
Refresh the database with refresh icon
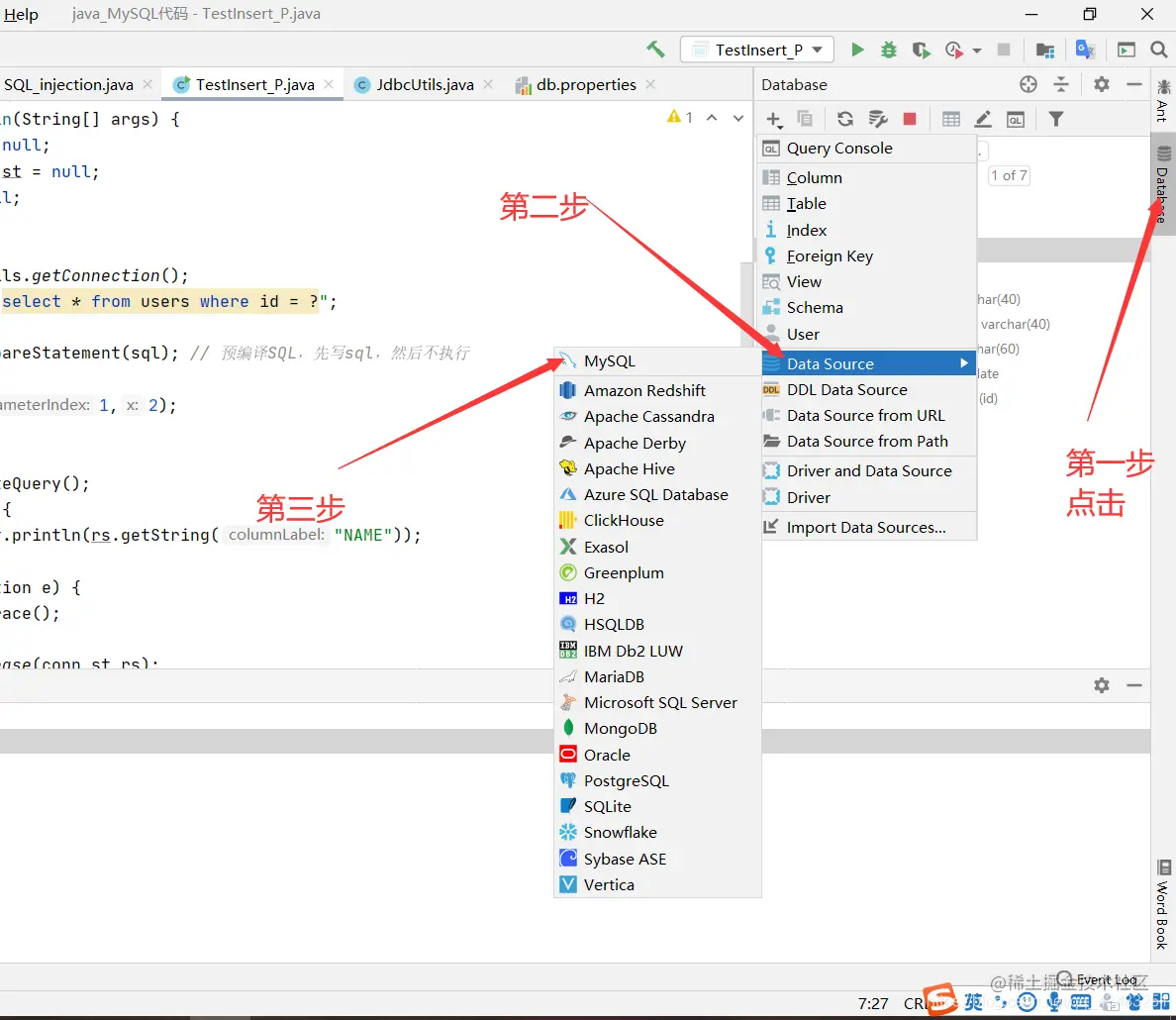845,119
